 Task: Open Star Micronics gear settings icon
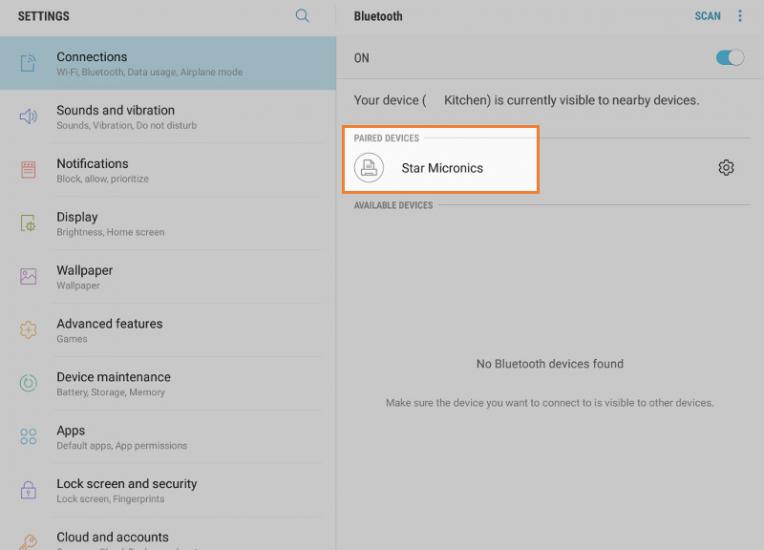726,168
